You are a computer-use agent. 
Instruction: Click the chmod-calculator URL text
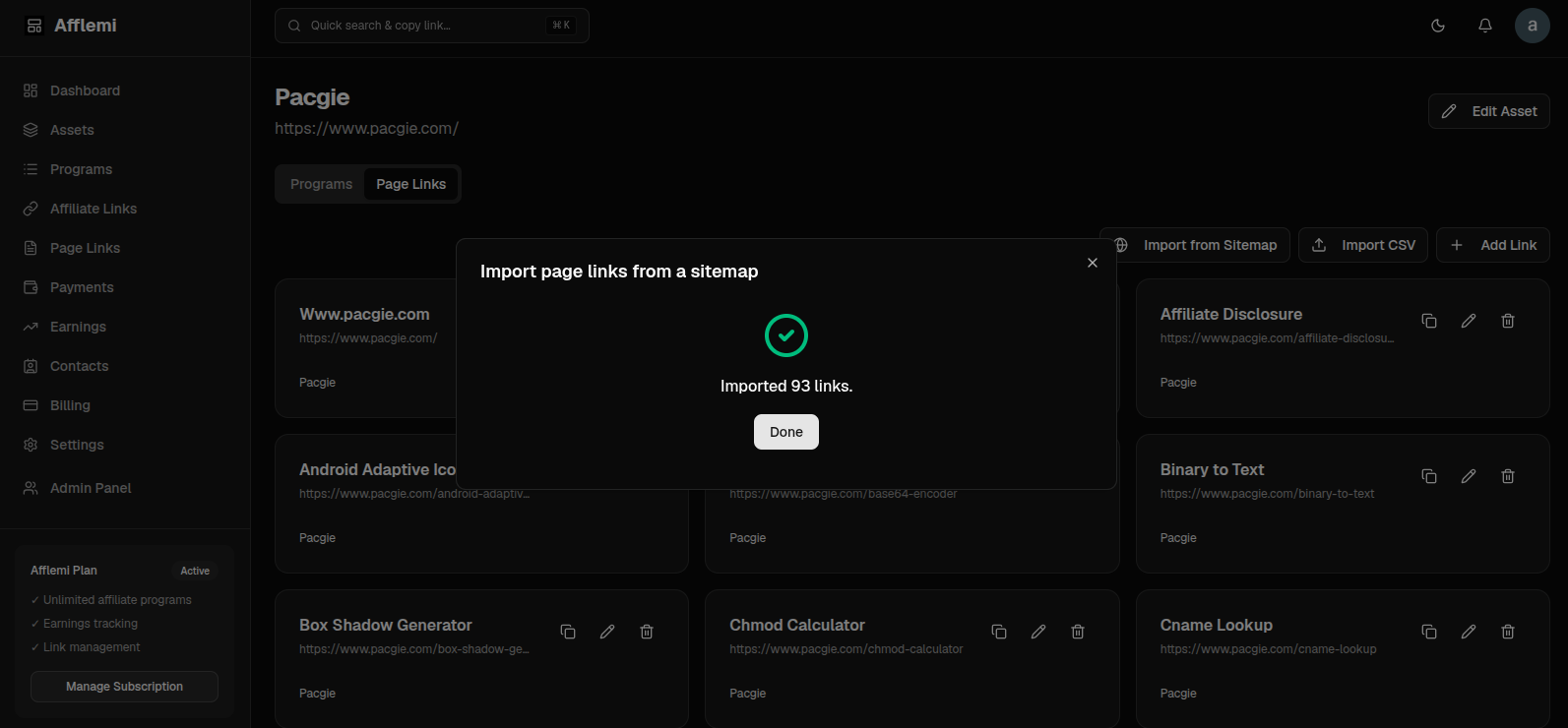coord(847,649)
